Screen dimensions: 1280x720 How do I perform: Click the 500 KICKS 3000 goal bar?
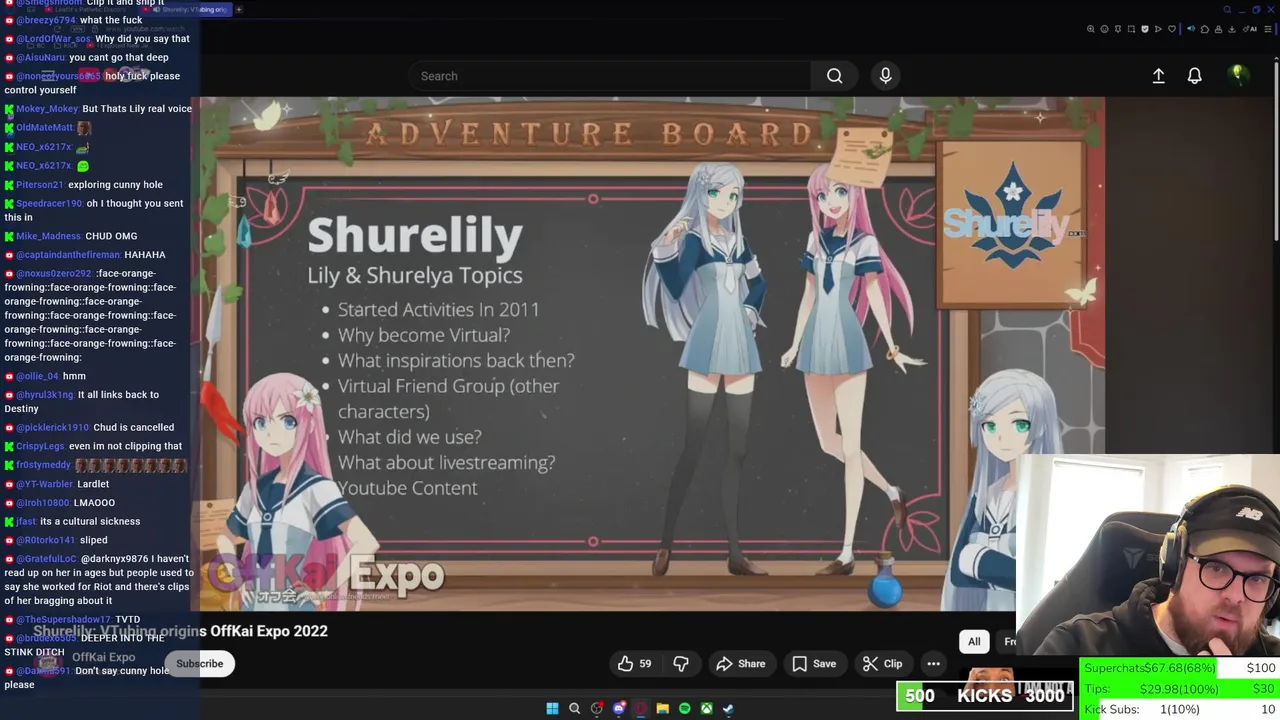985,696
